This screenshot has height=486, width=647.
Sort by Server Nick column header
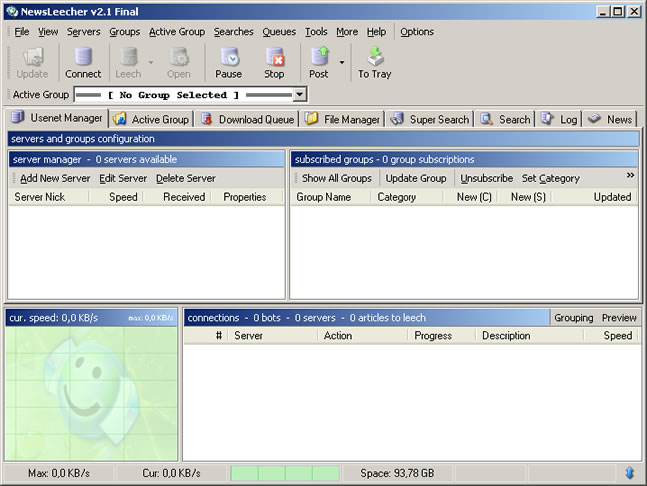tap(49, 197)
